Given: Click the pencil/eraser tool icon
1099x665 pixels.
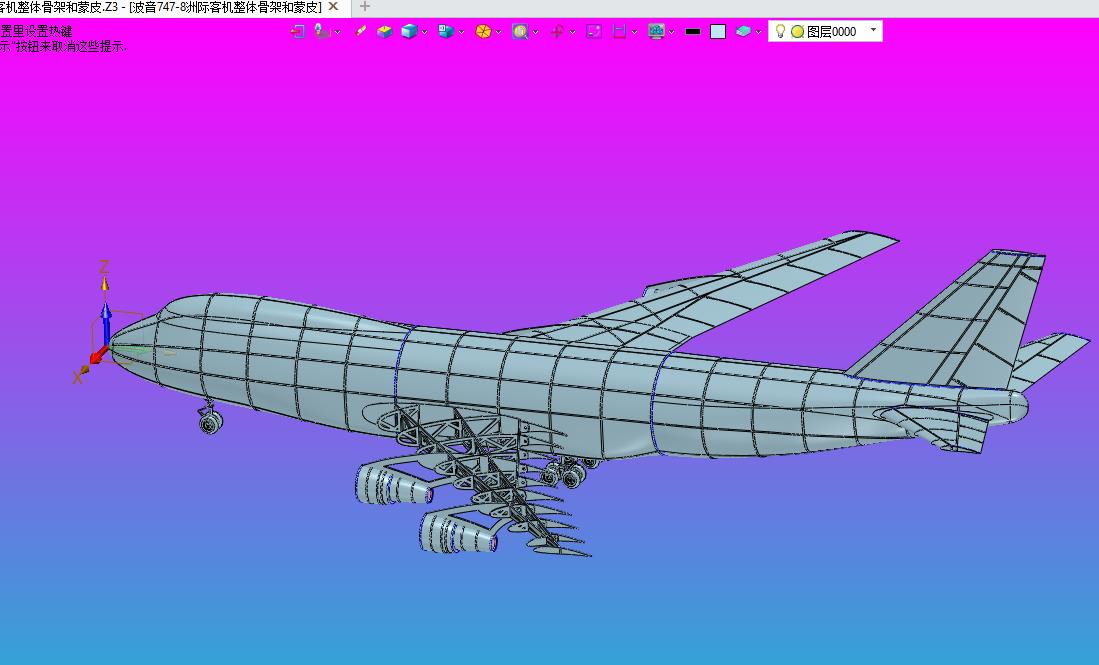Looking at the screenshot, I should pos(361,32).
